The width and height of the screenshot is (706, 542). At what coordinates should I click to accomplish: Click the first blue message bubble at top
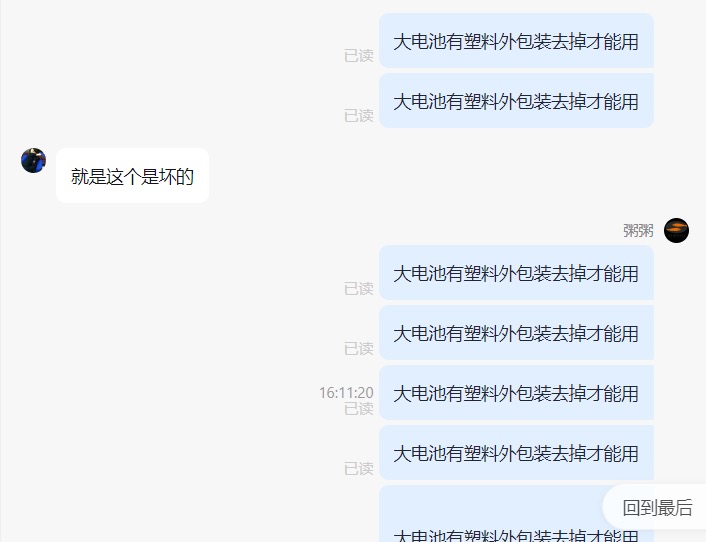point(516,41)
